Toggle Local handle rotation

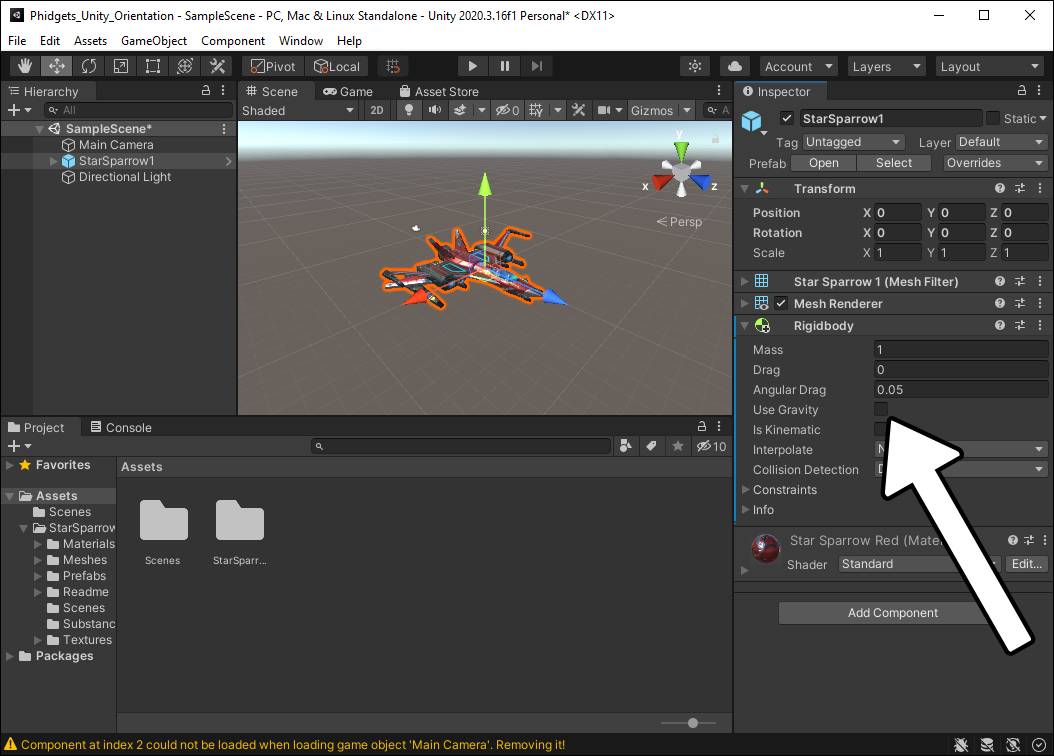click(x=337, y=66)
